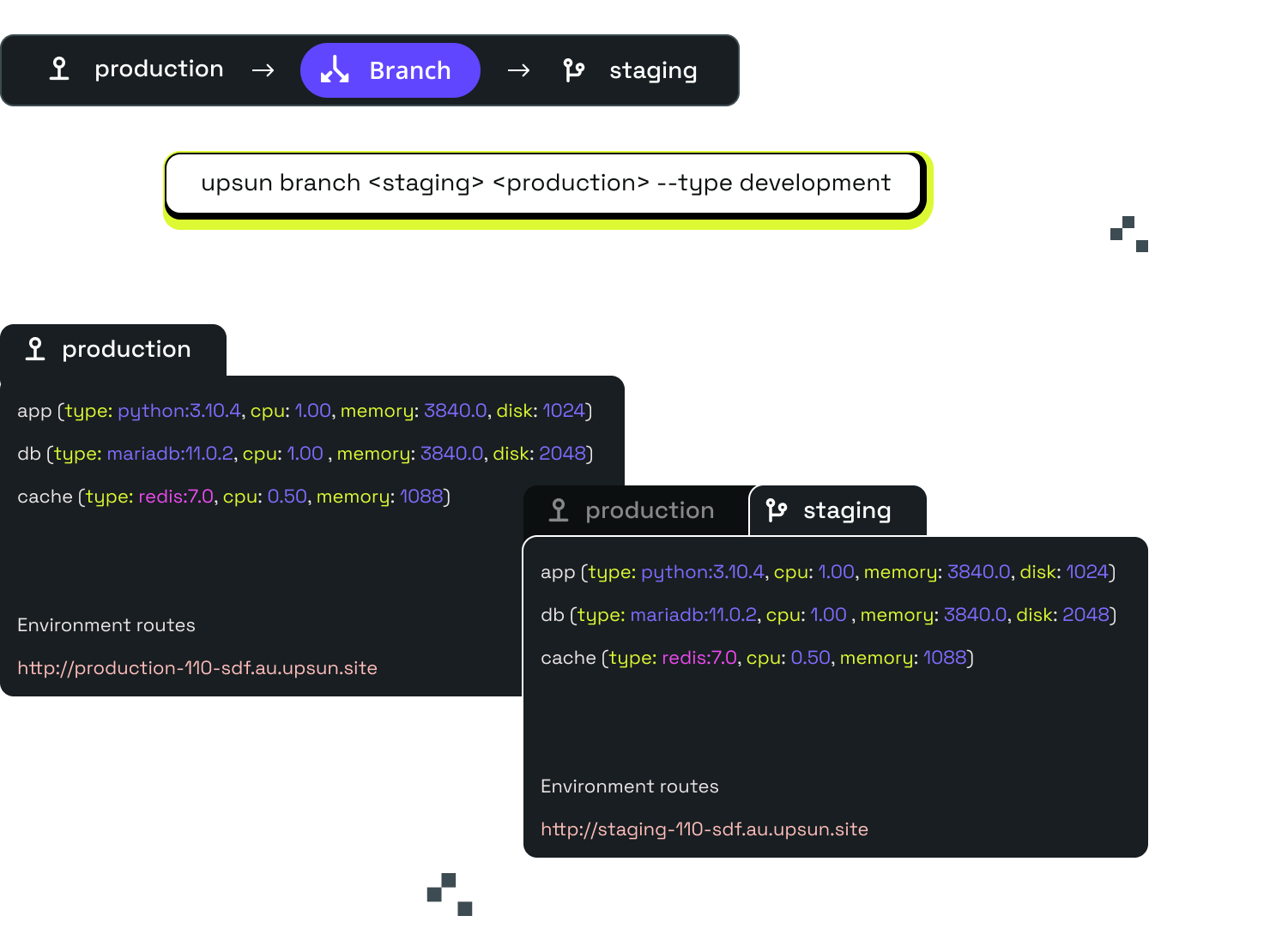Switch to dimmed production tab in right panel
The height and width of the screenshot is (952, 1270).
(636, 511)
